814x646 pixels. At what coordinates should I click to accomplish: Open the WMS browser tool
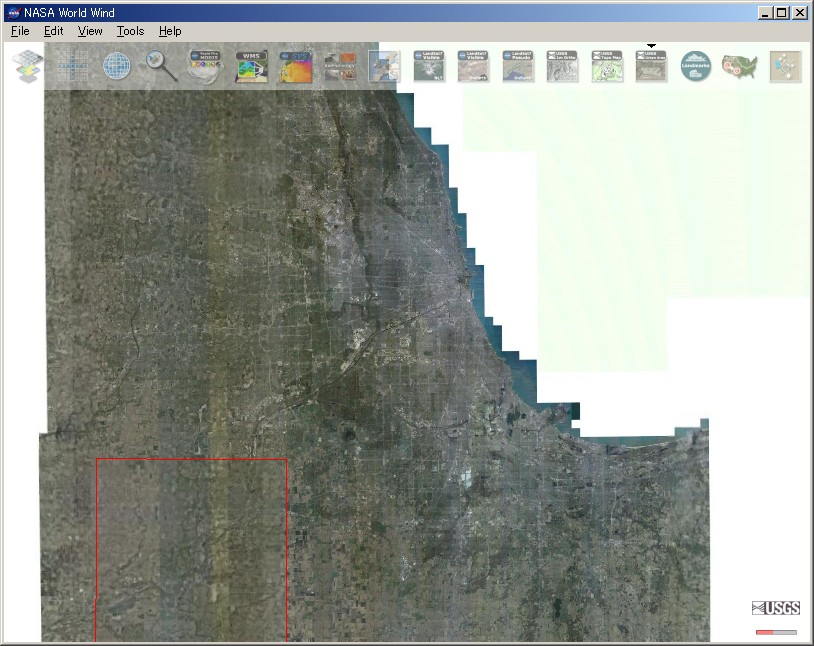(250, 66)
